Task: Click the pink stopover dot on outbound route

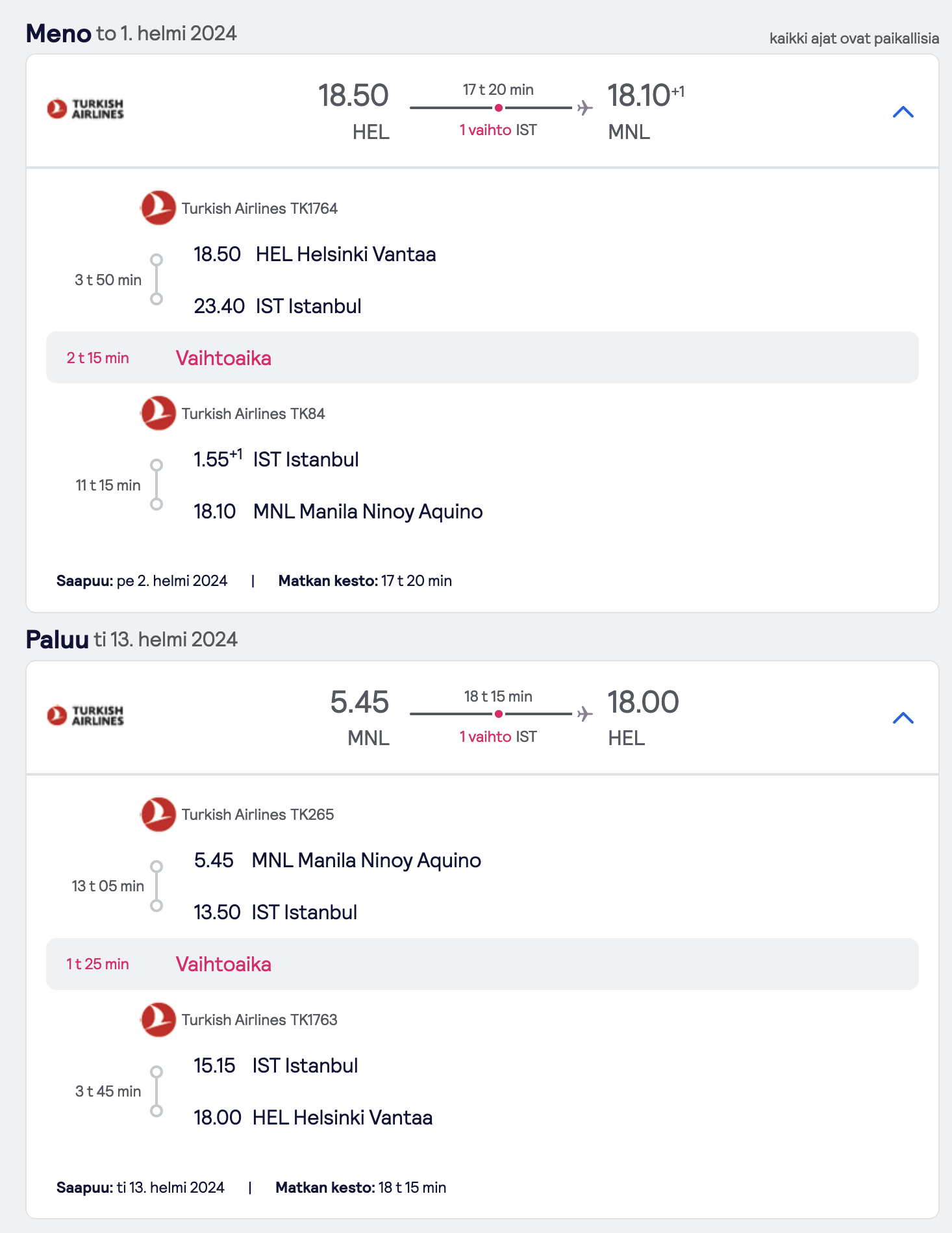Action: point(498,108)
